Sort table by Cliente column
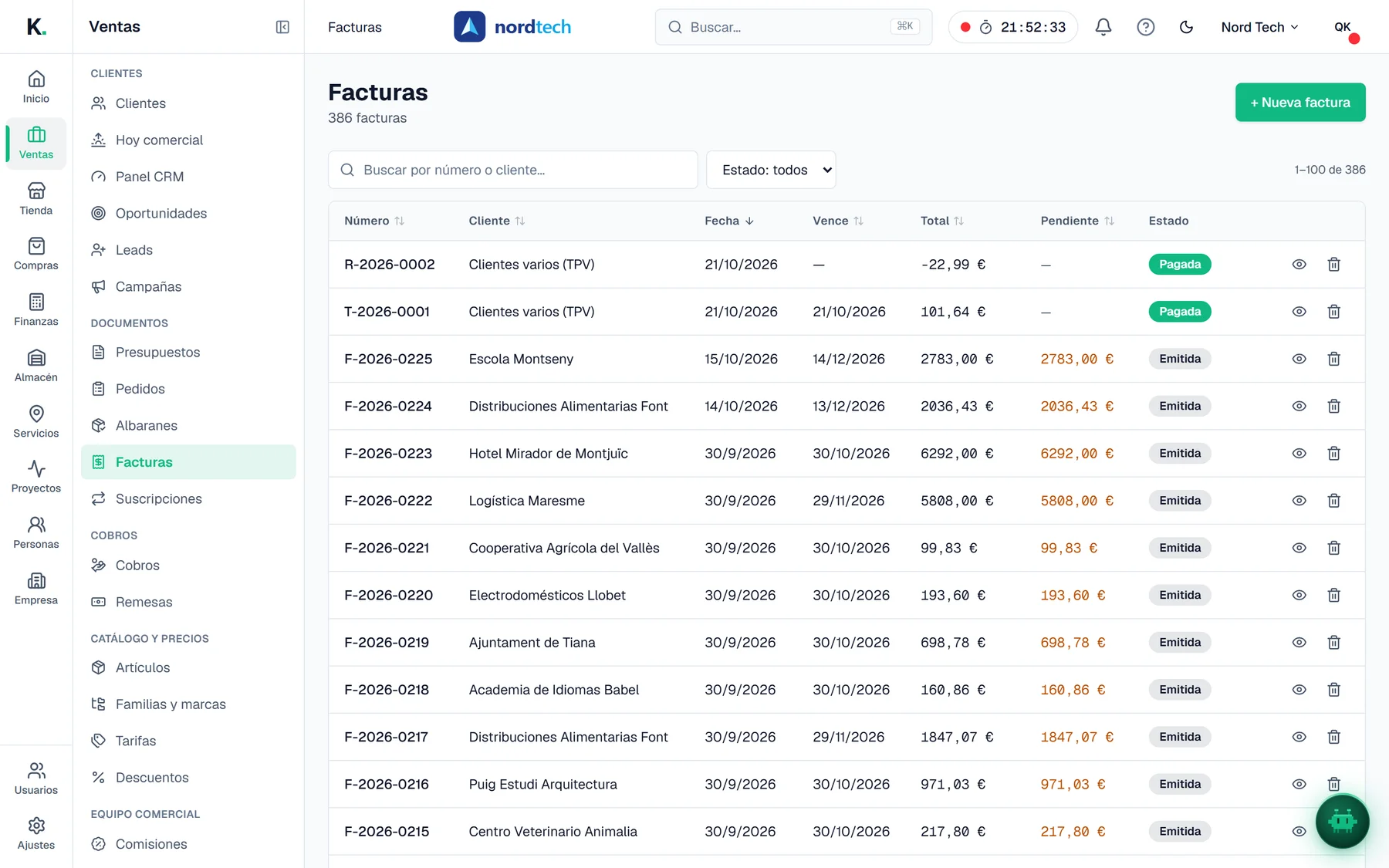 click(497, 221)
